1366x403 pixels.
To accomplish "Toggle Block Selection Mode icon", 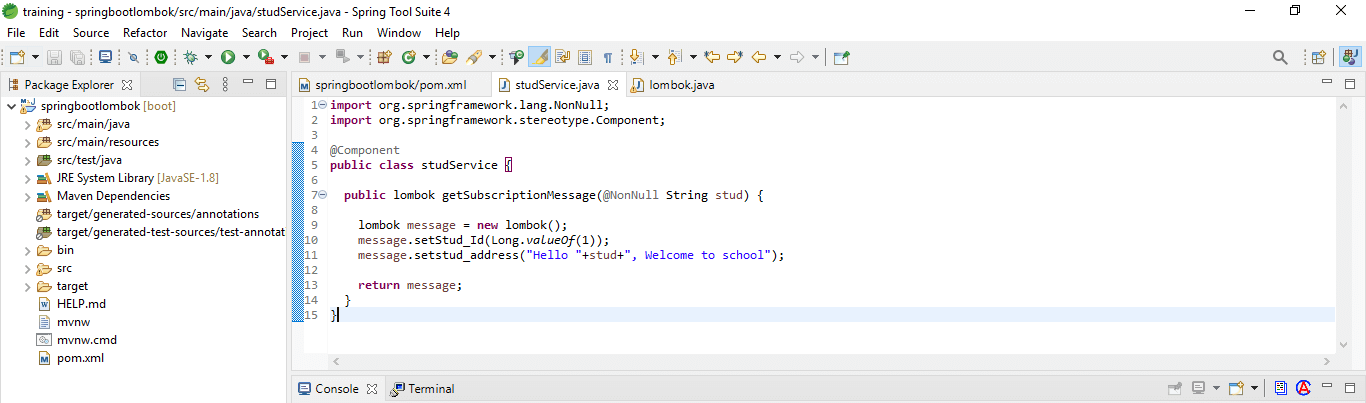I will pyautogui.click(x=584, y=57).
